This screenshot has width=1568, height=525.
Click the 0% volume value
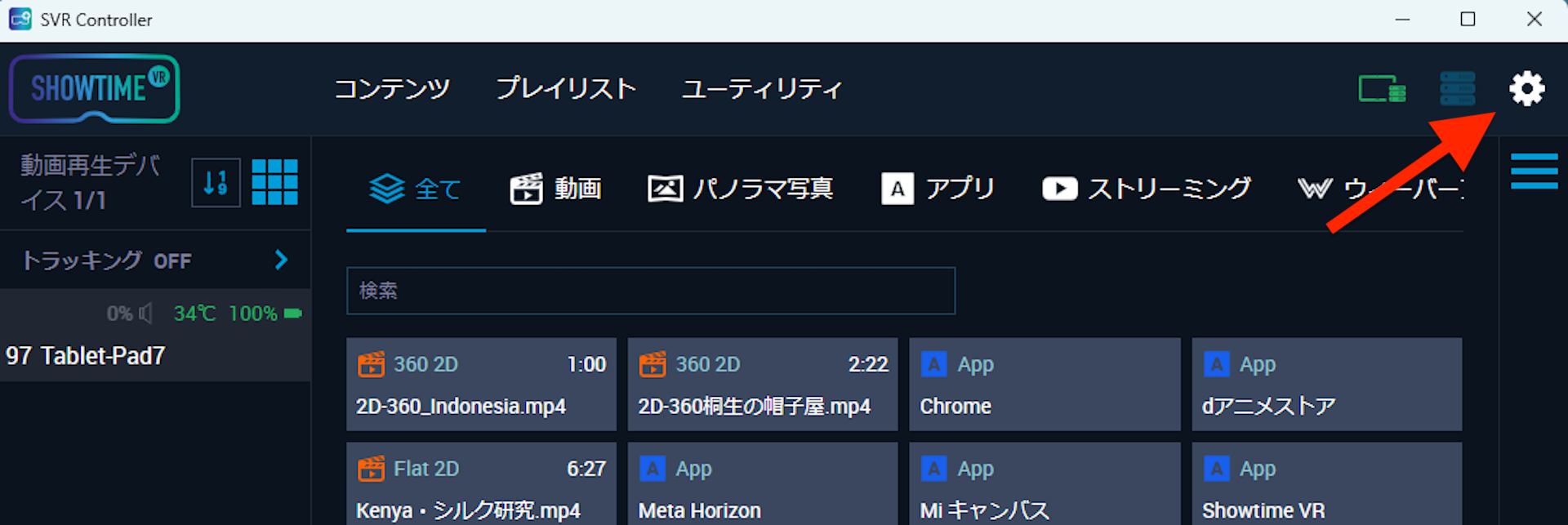(119, 314)
